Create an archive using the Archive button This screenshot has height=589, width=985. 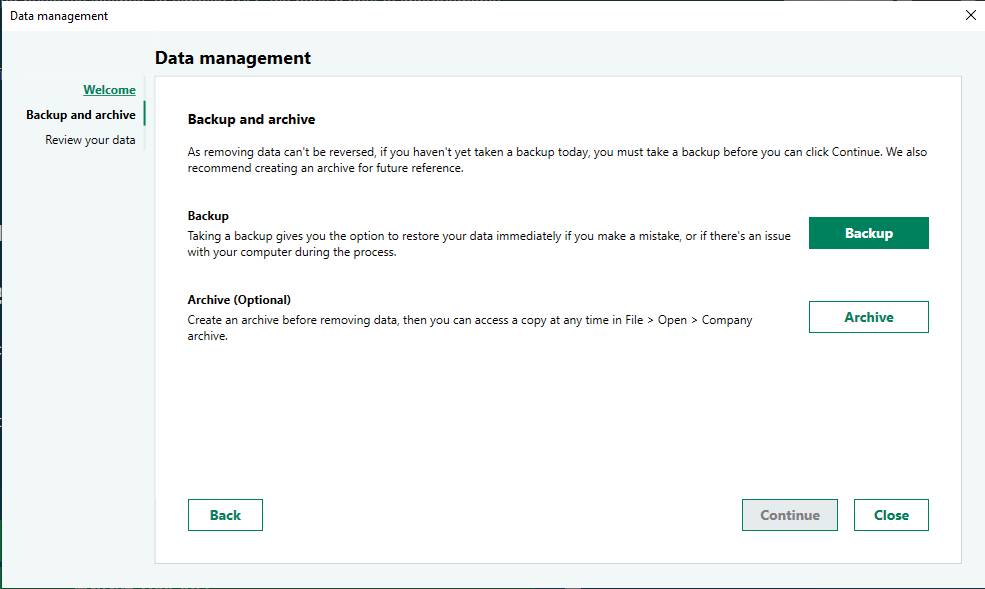pos(868,316)
